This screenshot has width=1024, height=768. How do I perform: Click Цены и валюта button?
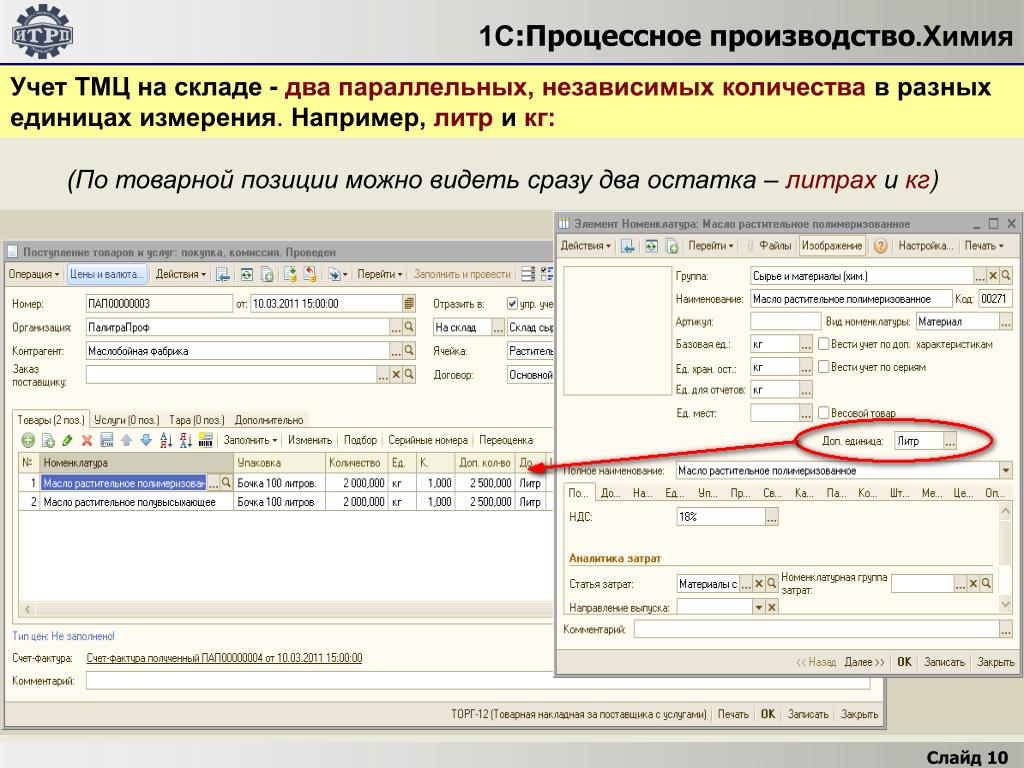(106, 274)
